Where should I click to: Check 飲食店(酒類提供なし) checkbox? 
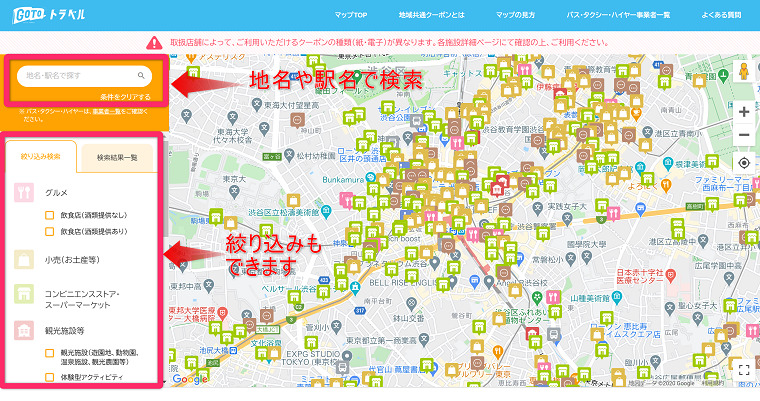pos(49,215)
